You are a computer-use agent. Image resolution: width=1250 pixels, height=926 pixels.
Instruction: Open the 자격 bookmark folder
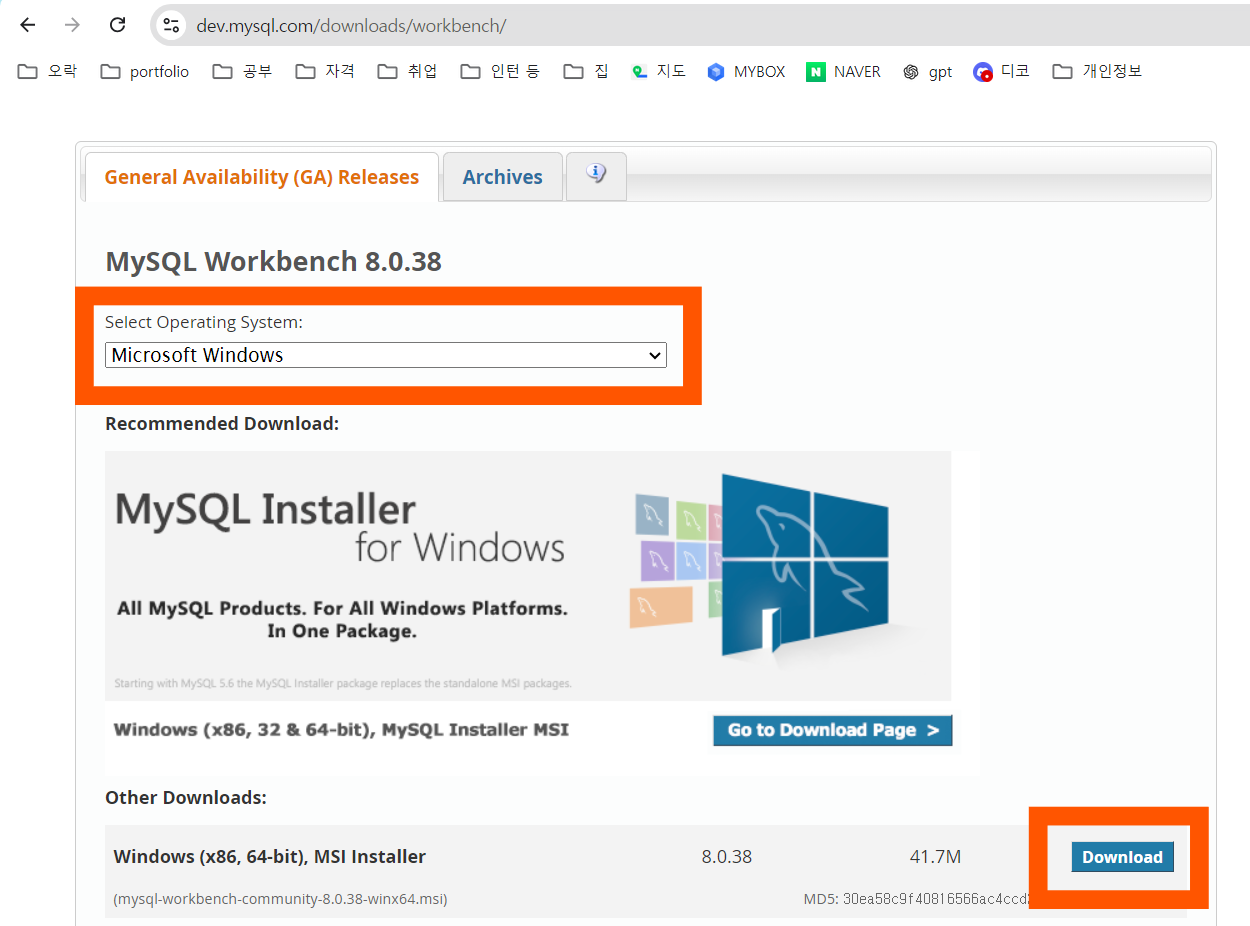325,72
